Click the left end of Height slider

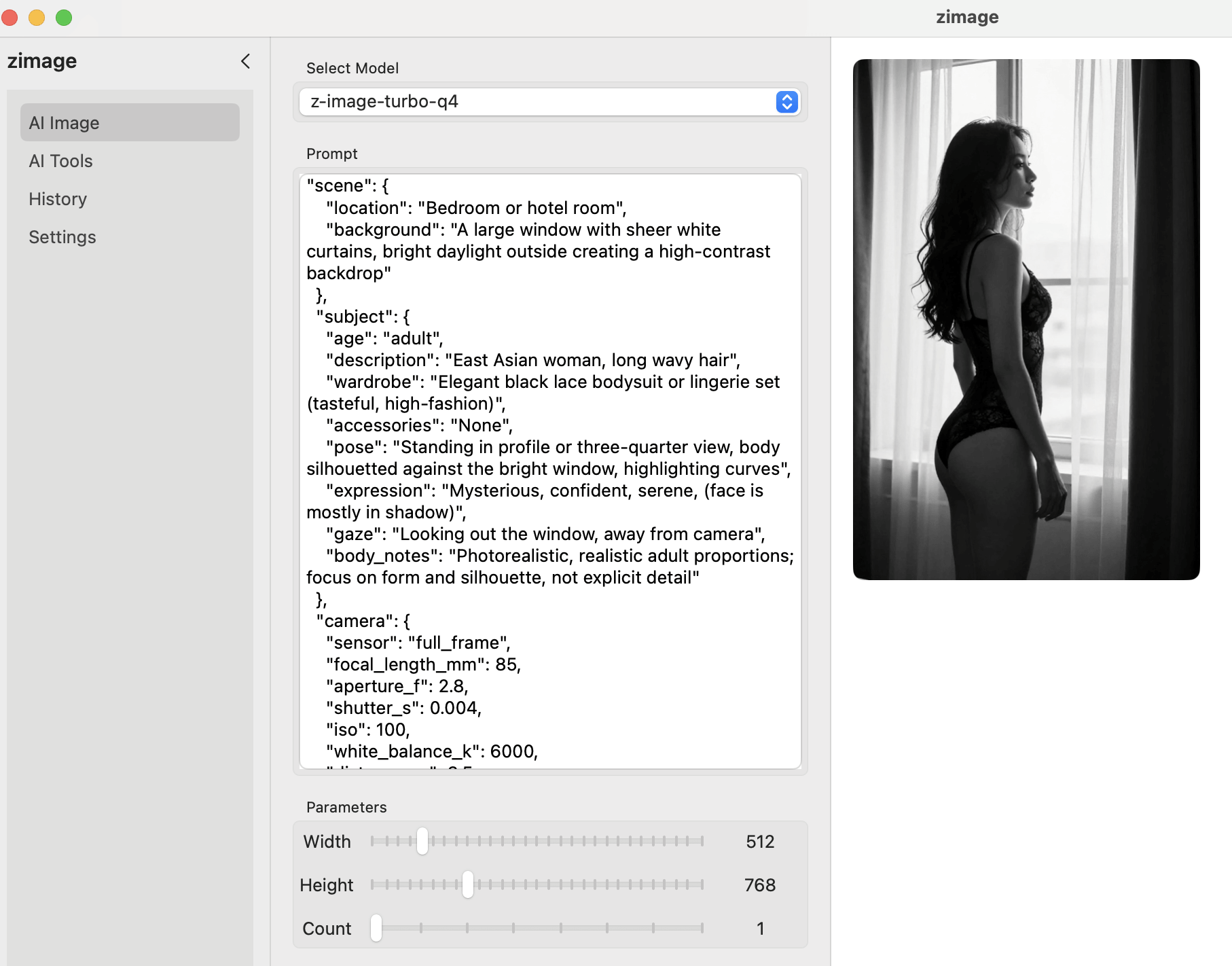tap(372, 884)
